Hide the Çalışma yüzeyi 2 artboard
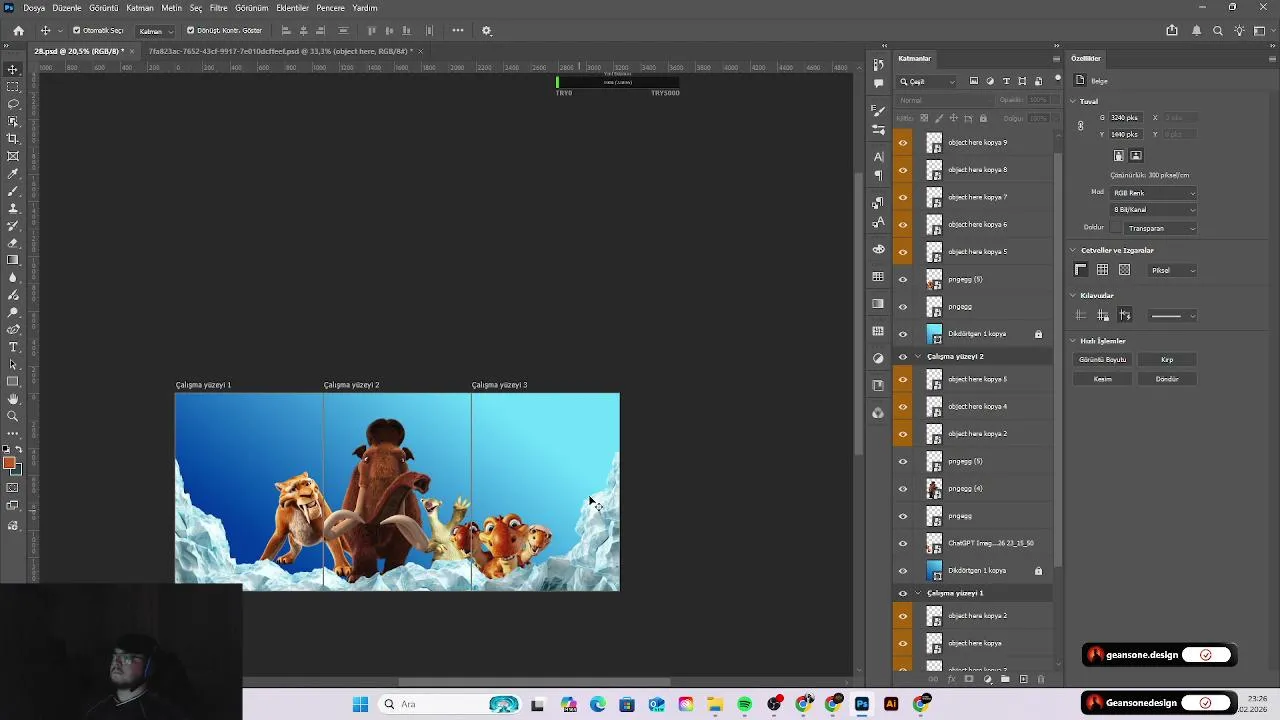Viewport: 1280px width, 720px height. 903,356
